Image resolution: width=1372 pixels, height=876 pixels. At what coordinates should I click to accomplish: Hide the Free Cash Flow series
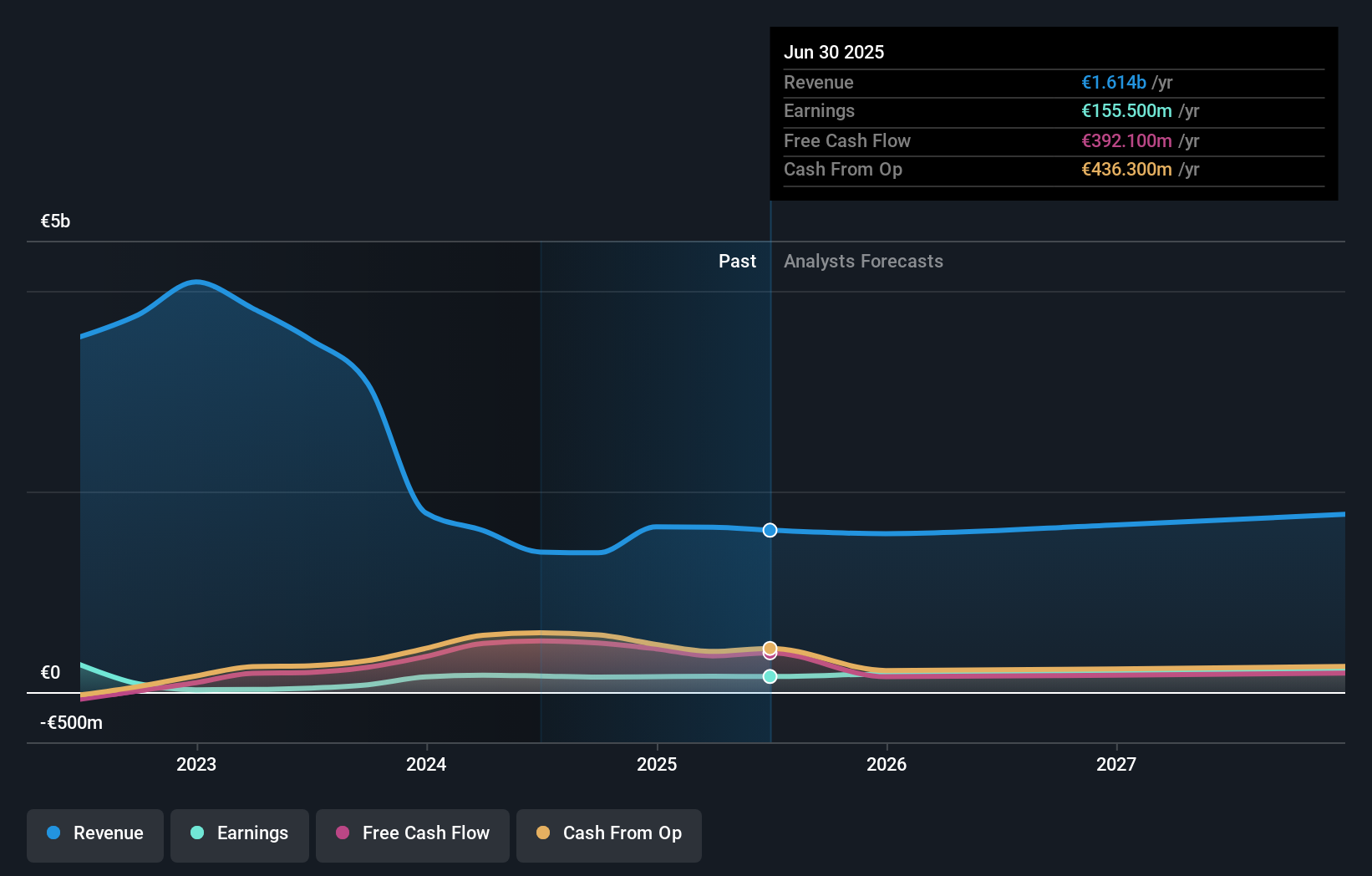pos(412,833)
